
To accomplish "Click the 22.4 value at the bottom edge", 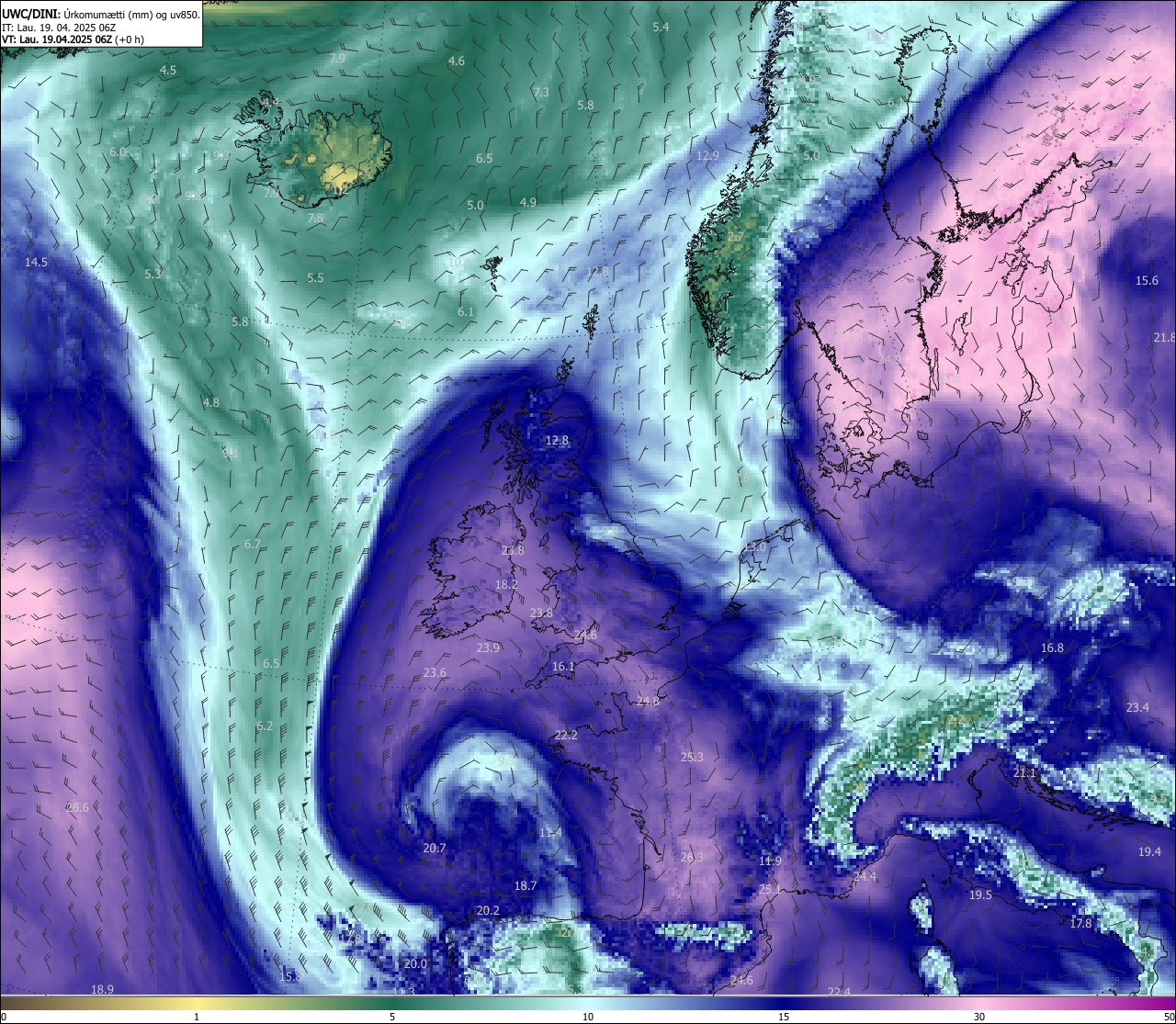I will point(839,992).
